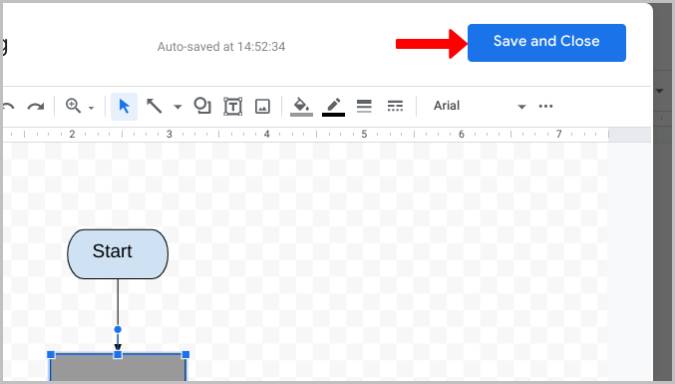Undo the last drawing action
675x384 pixels.
[9, 106]
